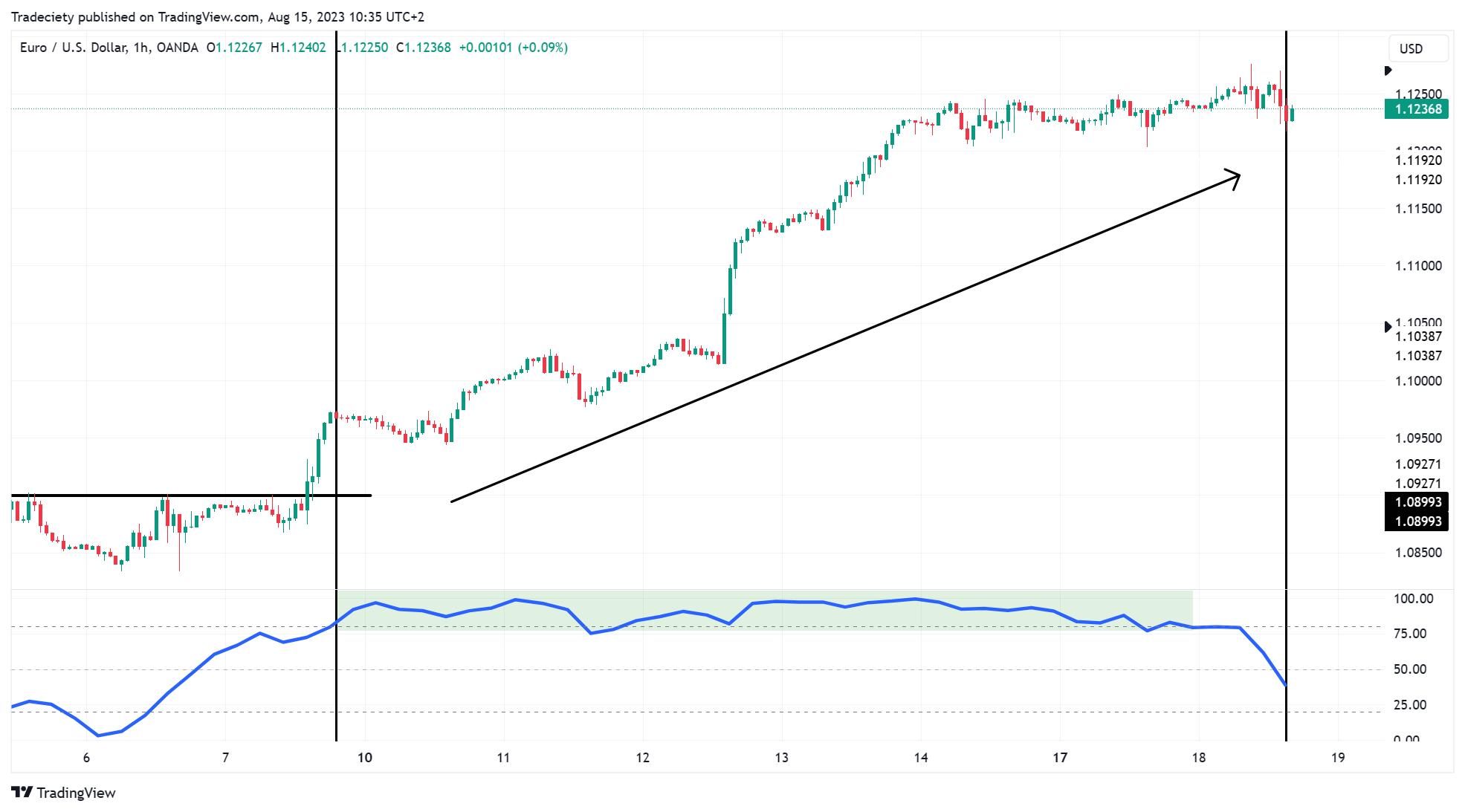Click the TradingView logo in the bottom corner
The width and height of the screenshot is (1465, 812).
click(63, 793)
